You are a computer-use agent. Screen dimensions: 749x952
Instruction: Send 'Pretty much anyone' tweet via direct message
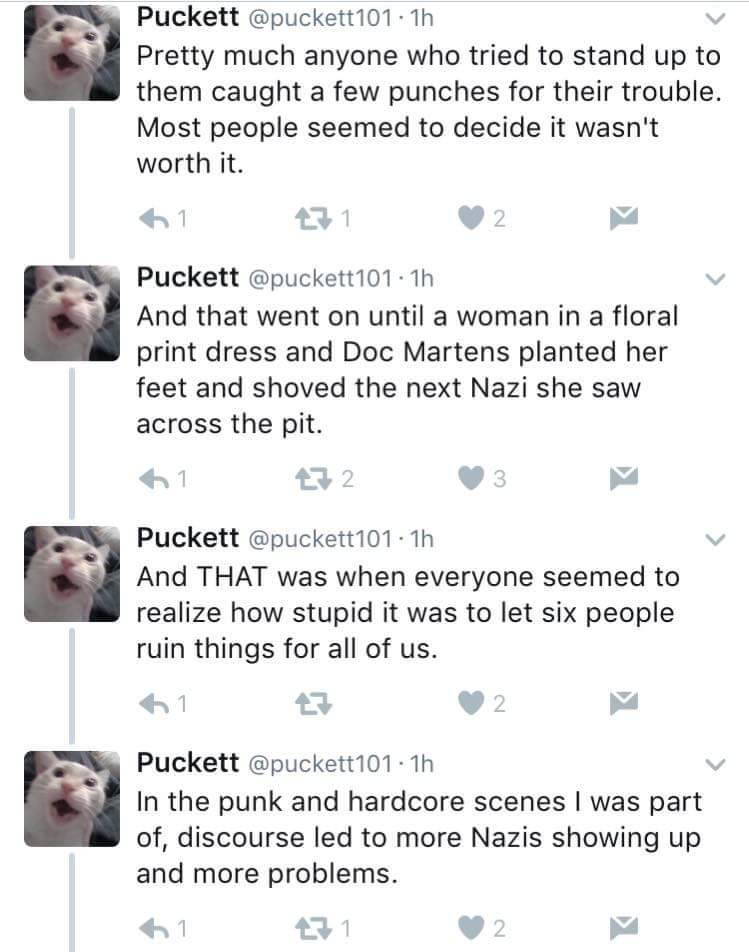pos(625,217)
